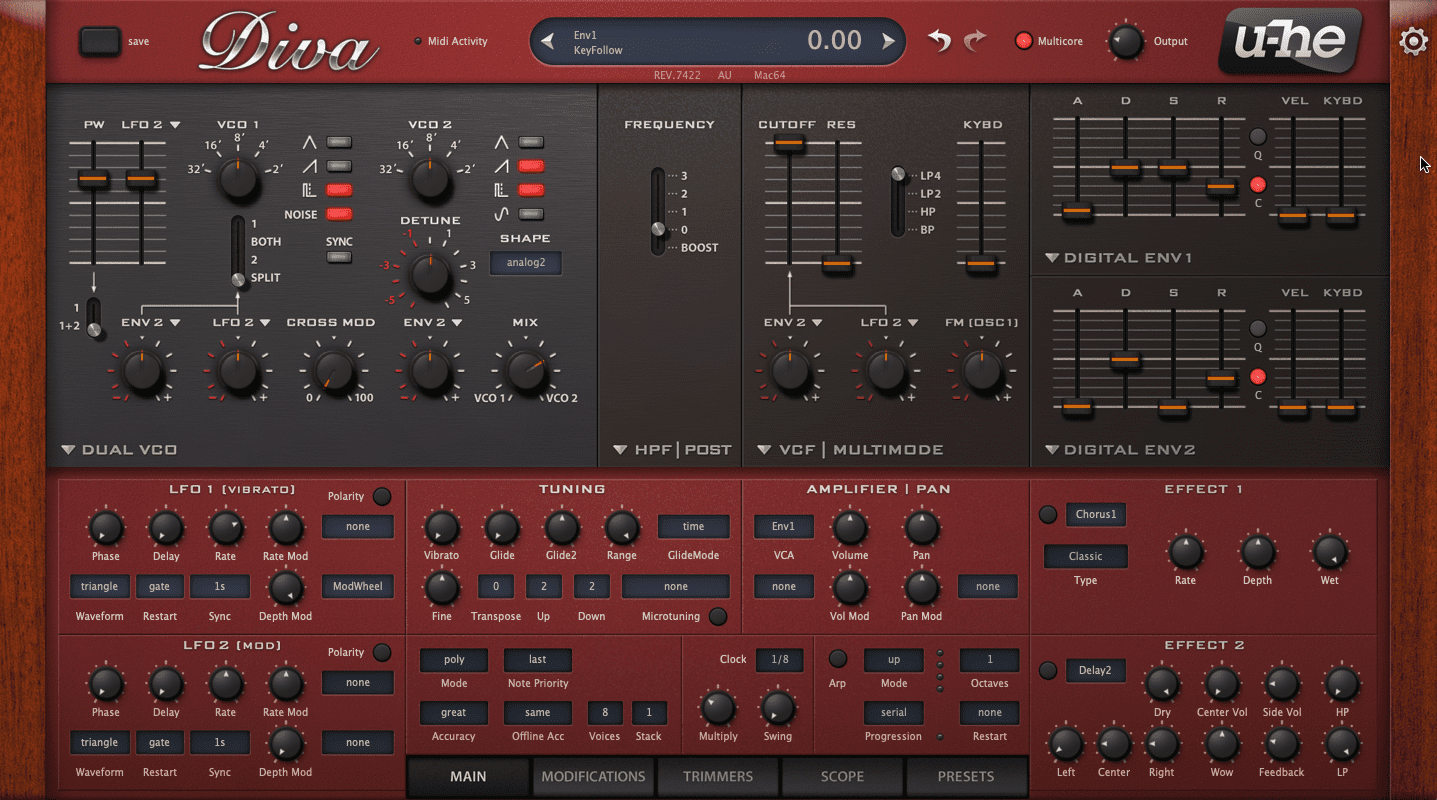Open the VCA Env1 source menu

point(784,527)
